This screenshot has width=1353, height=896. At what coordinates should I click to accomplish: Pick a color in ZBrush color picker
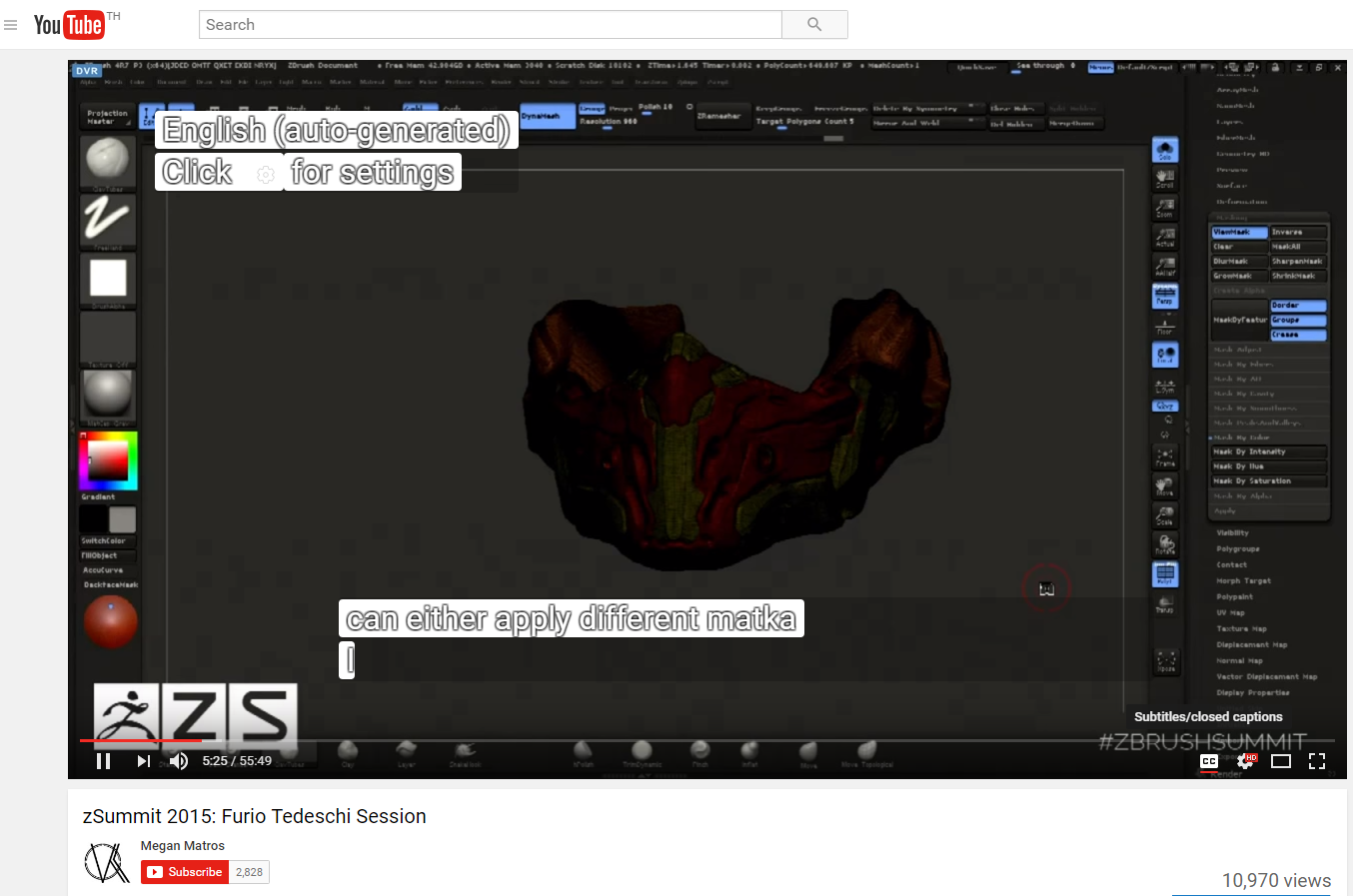[108, 460]
